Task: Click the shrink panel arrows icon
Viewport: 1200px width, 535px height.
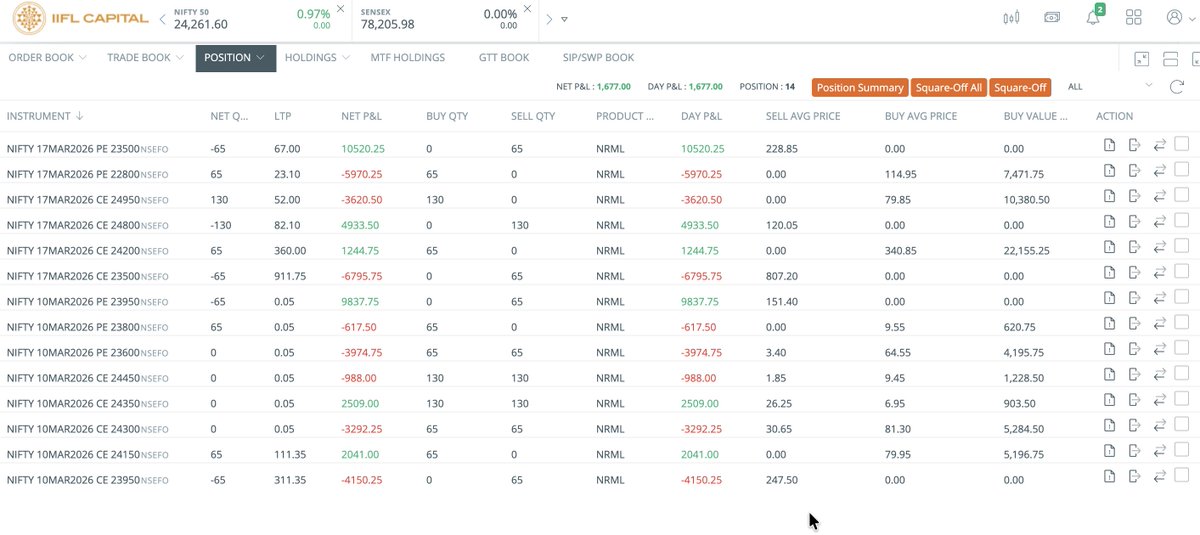Action: (1143, 59)
